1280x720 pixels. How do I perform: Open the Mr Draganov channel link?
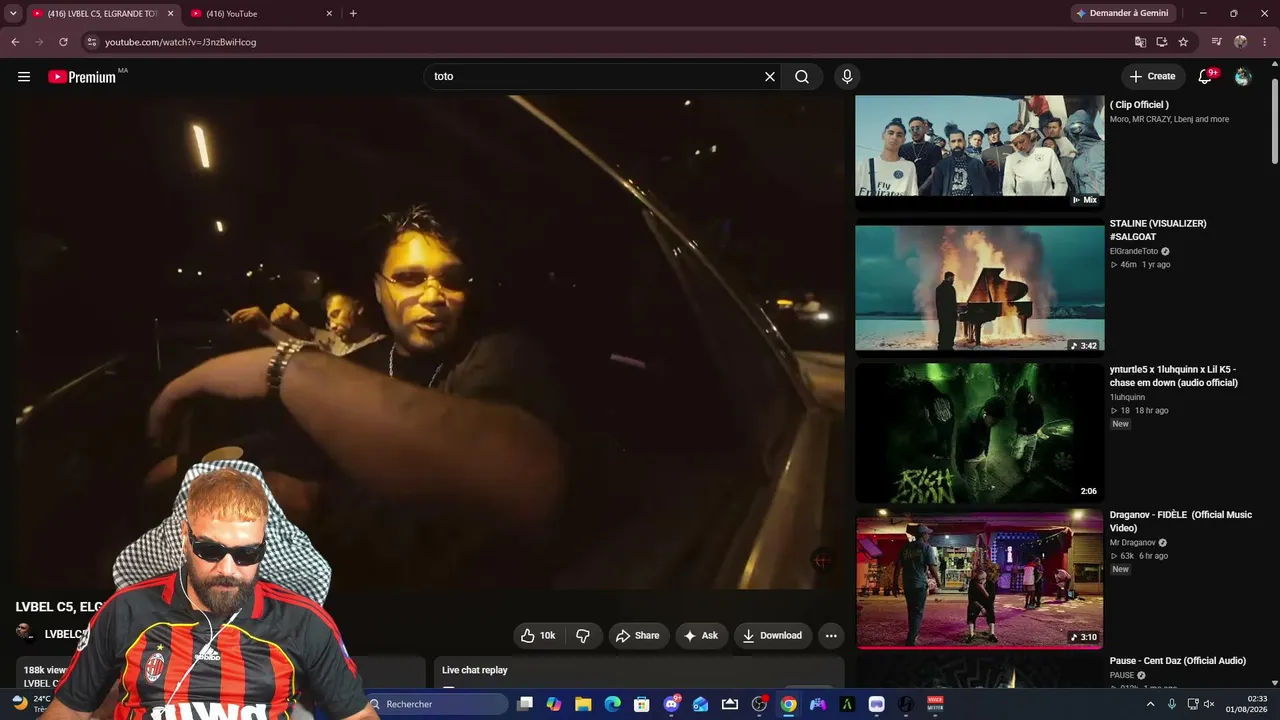pos(1133,543)
